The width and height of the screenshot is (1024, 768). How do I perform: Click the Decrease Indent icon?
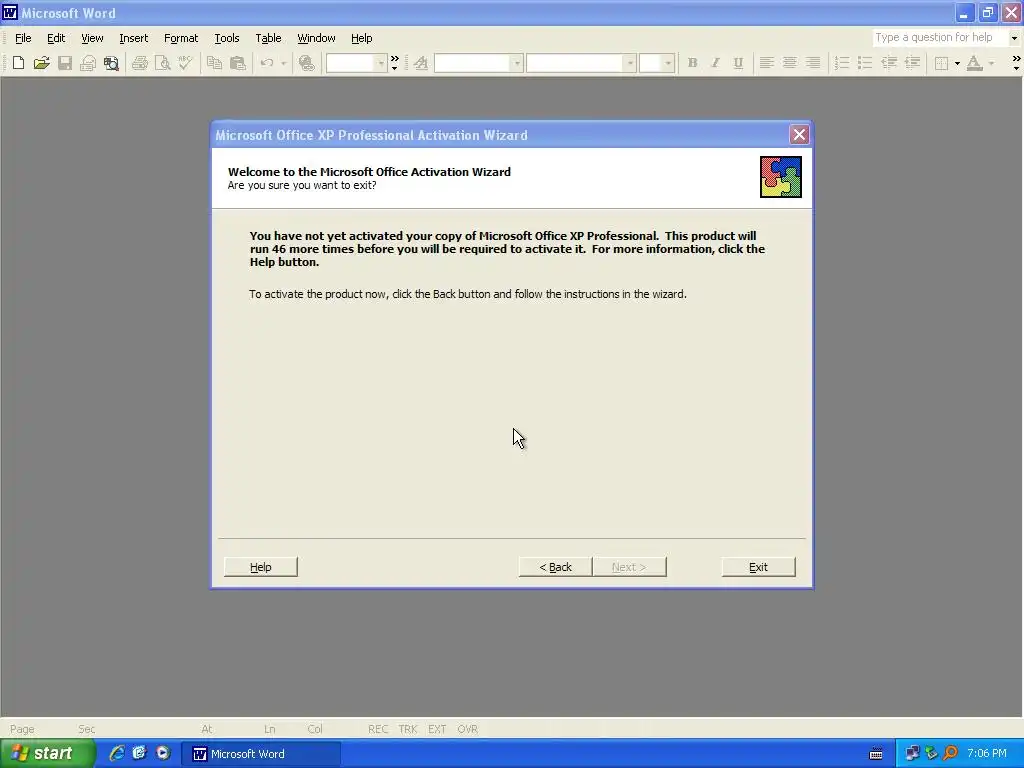[889, 63]
